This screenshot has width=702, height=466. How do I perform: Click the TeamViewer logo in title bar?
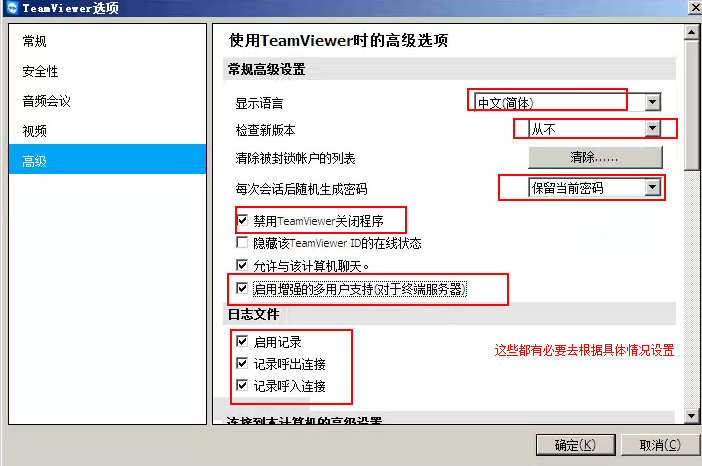tap(12, 8)
